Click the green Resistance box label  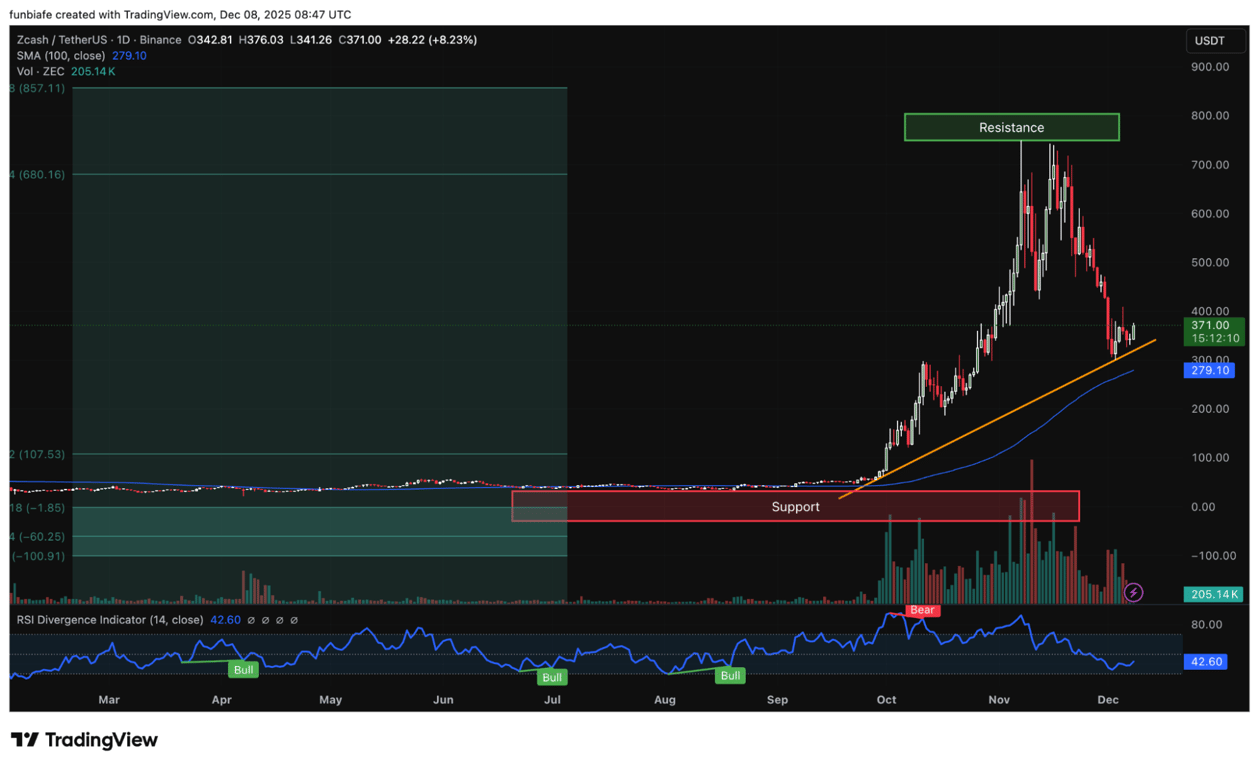click(1011, 127)
